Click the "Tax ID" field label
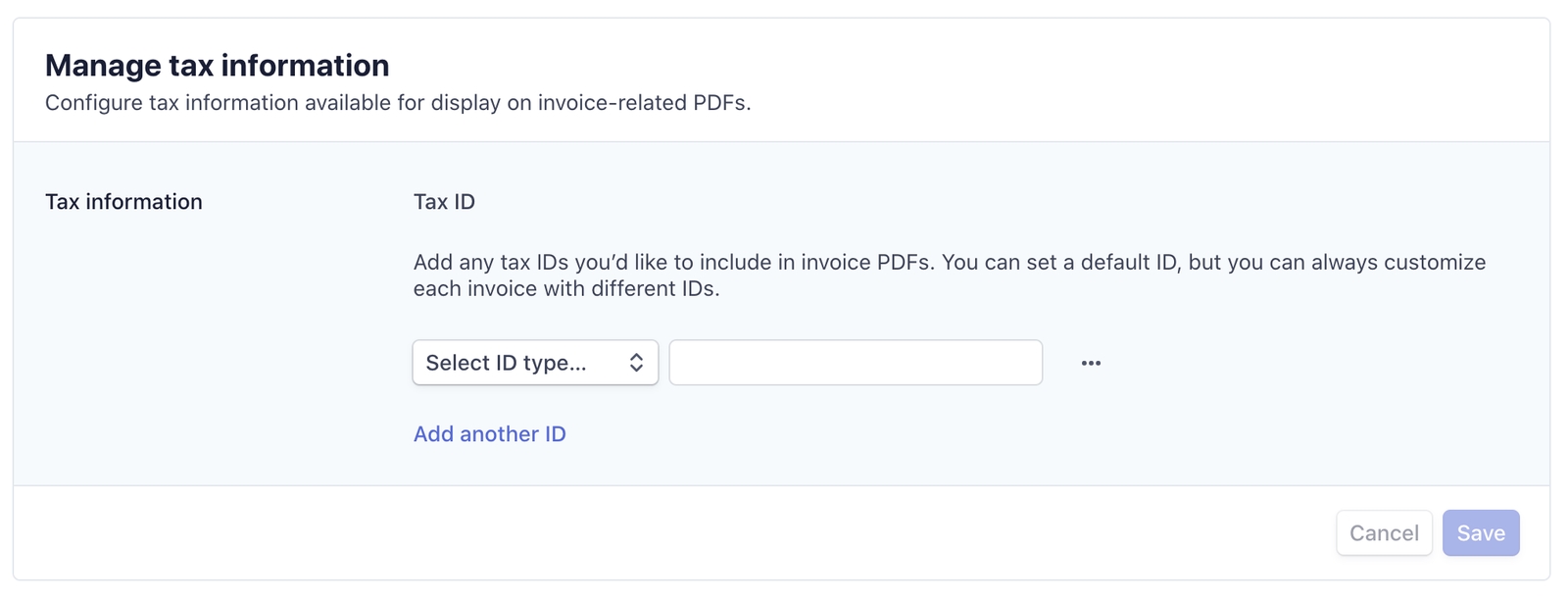Image resolution: width=1568 pixels, height=601 pixels. pos(444,202)
